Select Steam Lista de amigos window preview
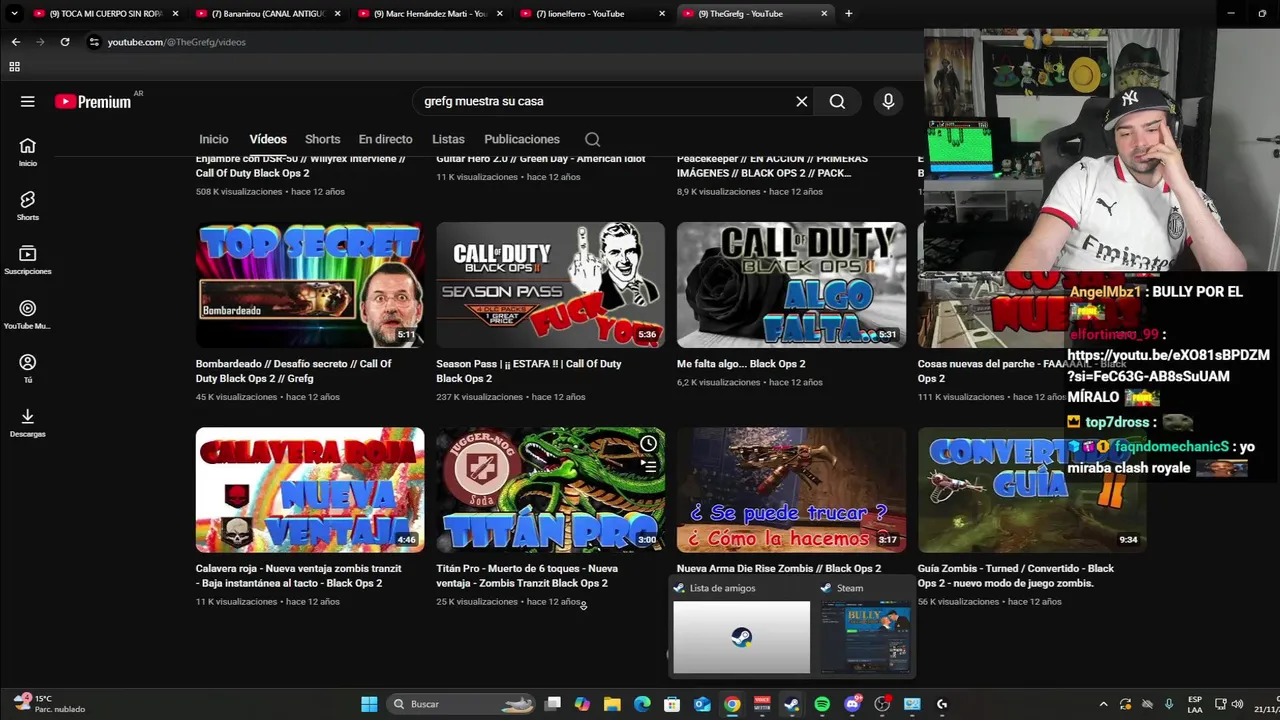 point(741,628)
